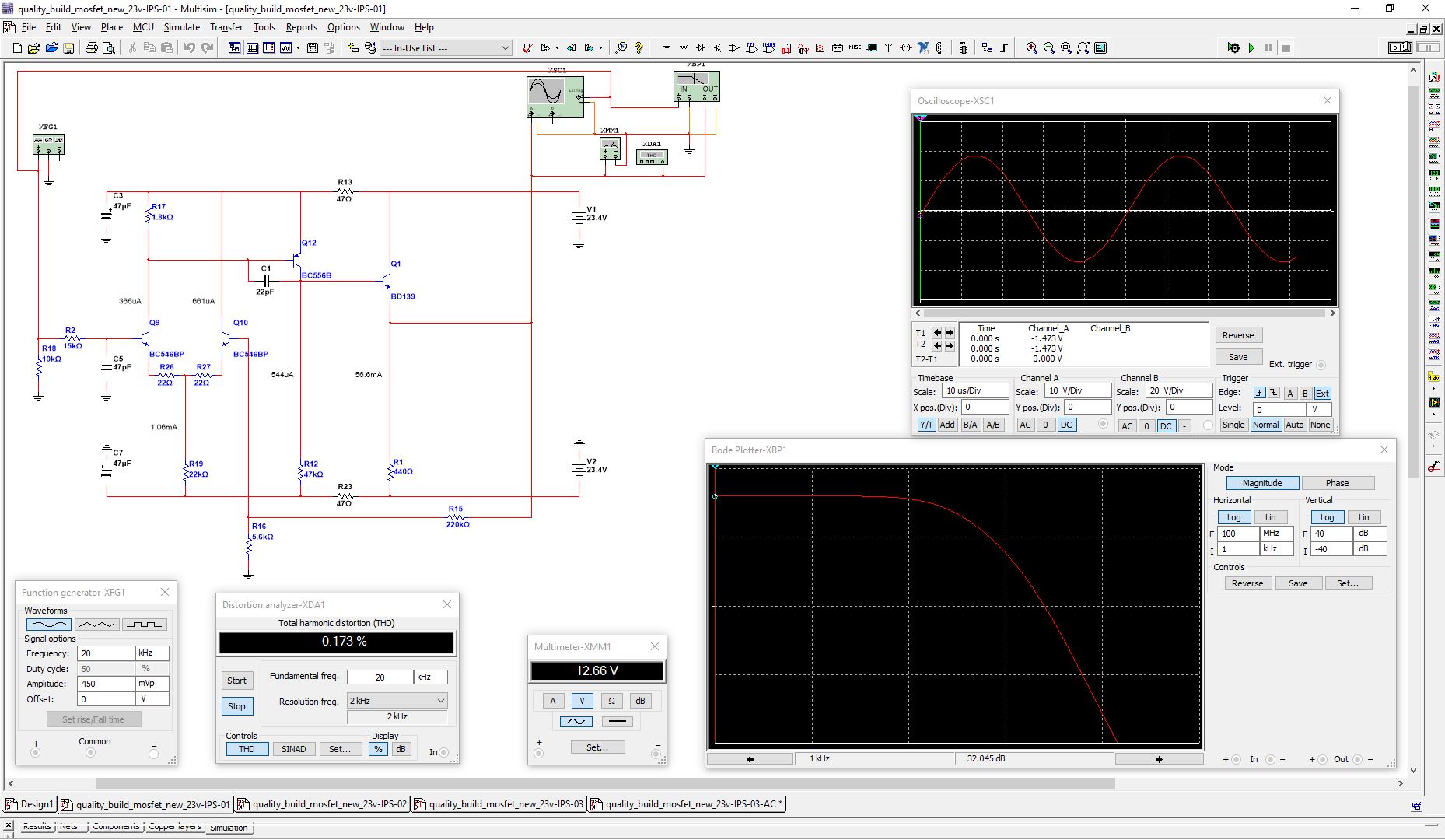Open the Grapher toolbar dropdown arrow

pyautogui.click(x=298, y=48)
